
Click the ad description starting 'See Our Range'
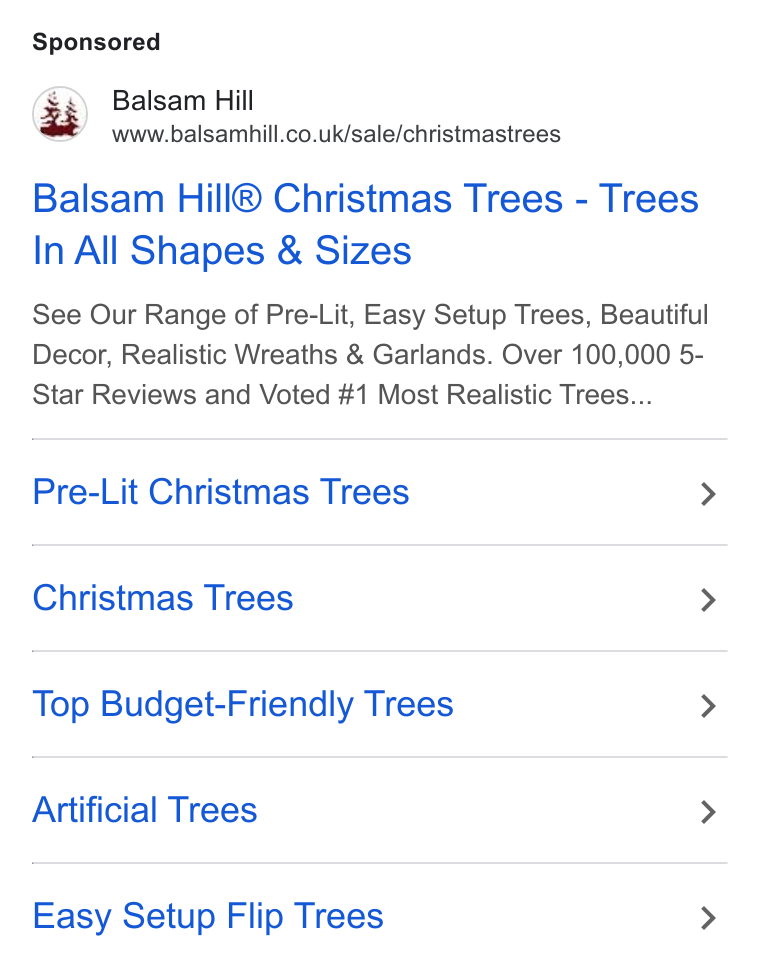(x=370, y=354)
